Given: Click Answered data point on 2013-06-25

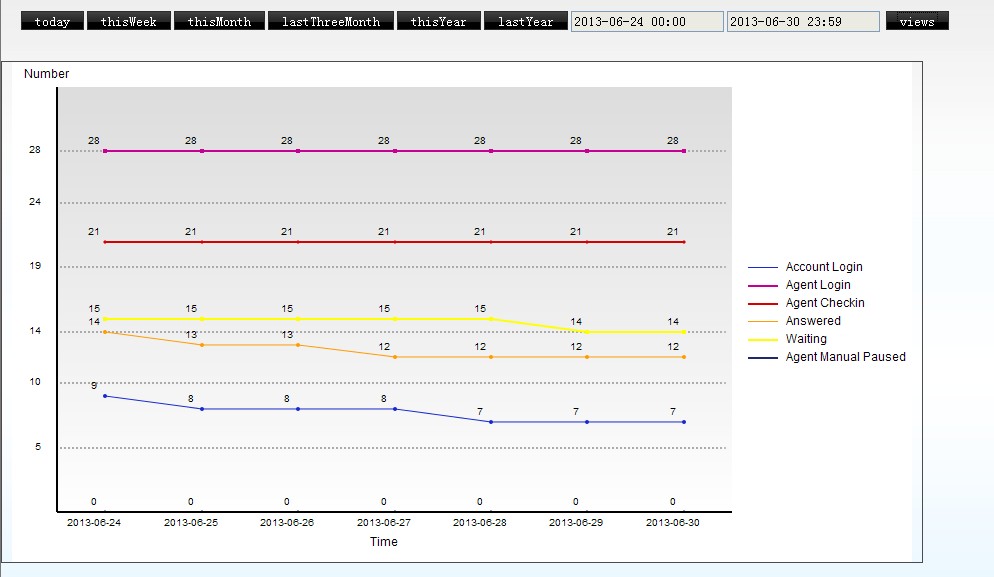Looking at the screenshot, I should pos(202,345).
